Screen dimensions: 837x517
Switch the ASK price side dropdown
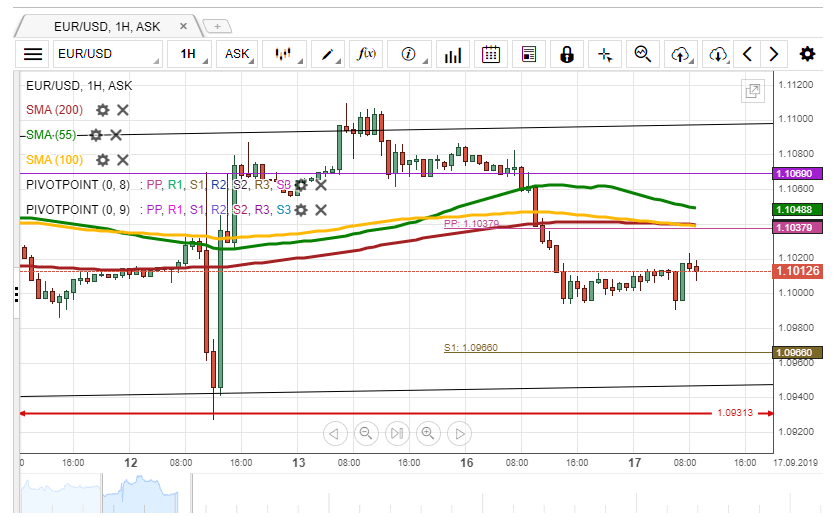point(237,54)
